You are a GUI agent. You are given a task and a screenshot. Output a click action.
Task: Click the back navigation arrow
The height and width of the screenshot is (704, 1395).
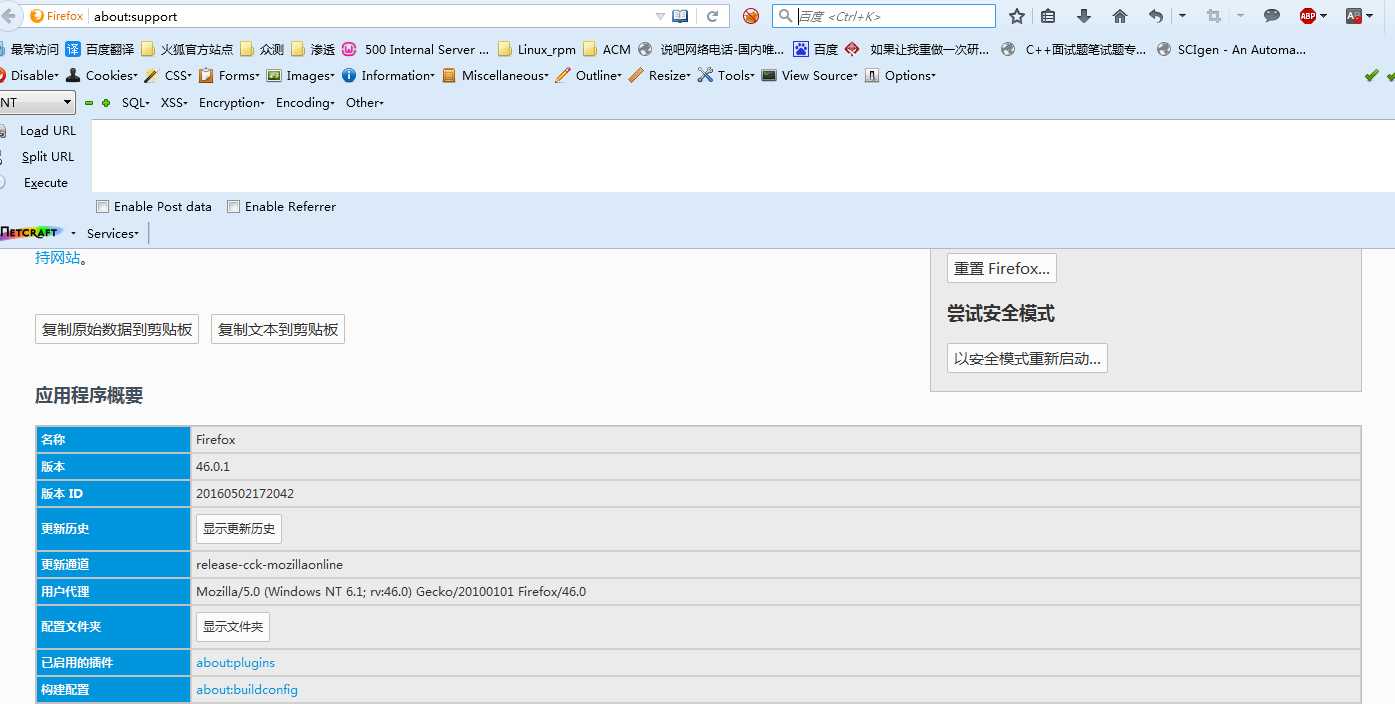point(9,16)
